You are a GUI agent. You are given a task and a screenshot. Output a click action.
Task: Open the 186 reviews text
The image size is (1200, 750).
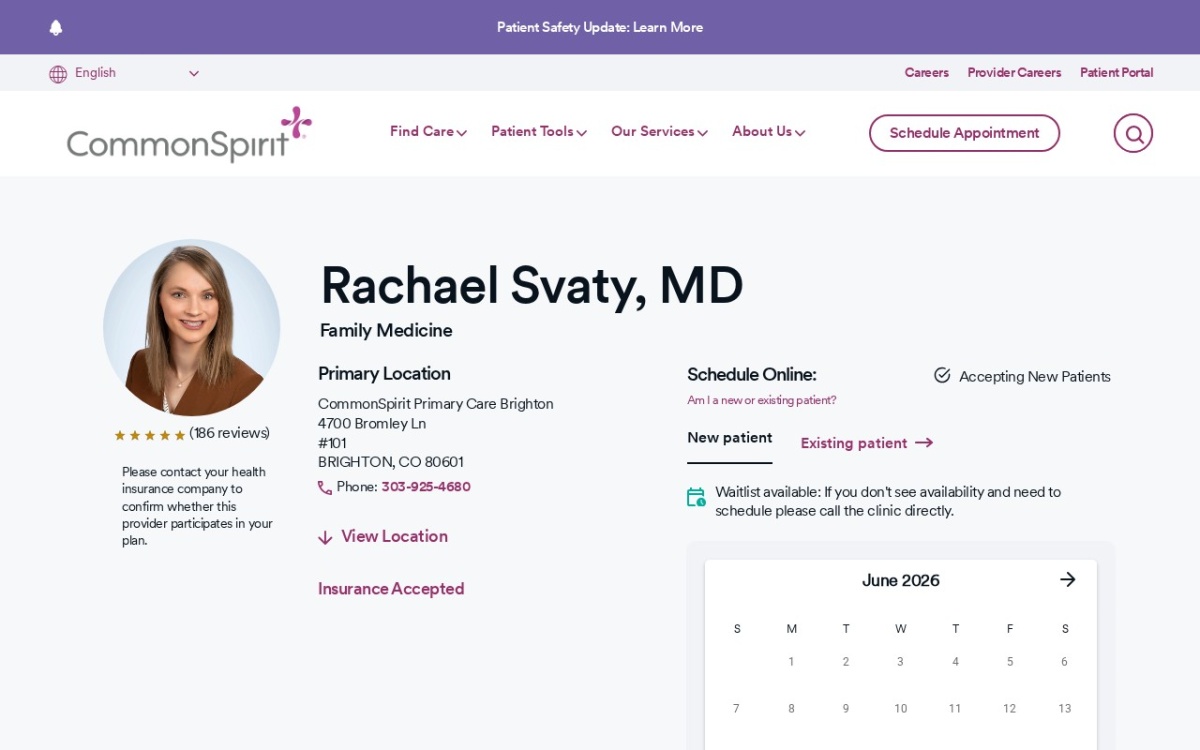[x=230, y=433]
